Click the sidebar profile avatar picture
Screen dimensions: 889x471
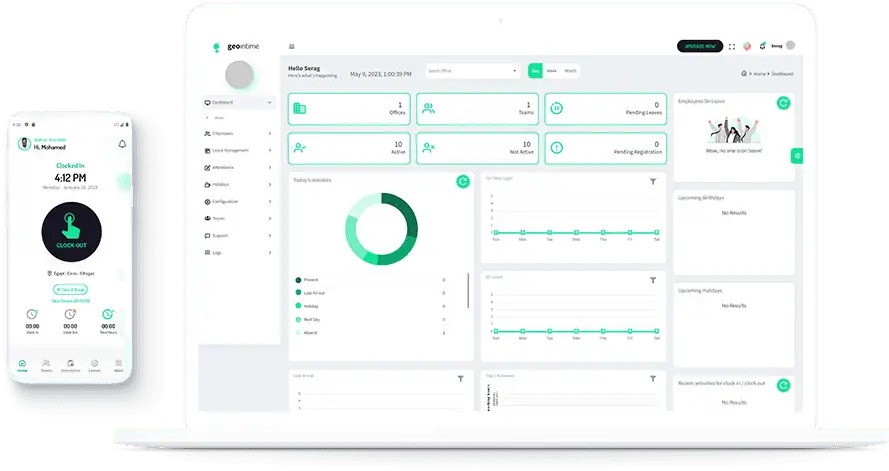[239, 75]
